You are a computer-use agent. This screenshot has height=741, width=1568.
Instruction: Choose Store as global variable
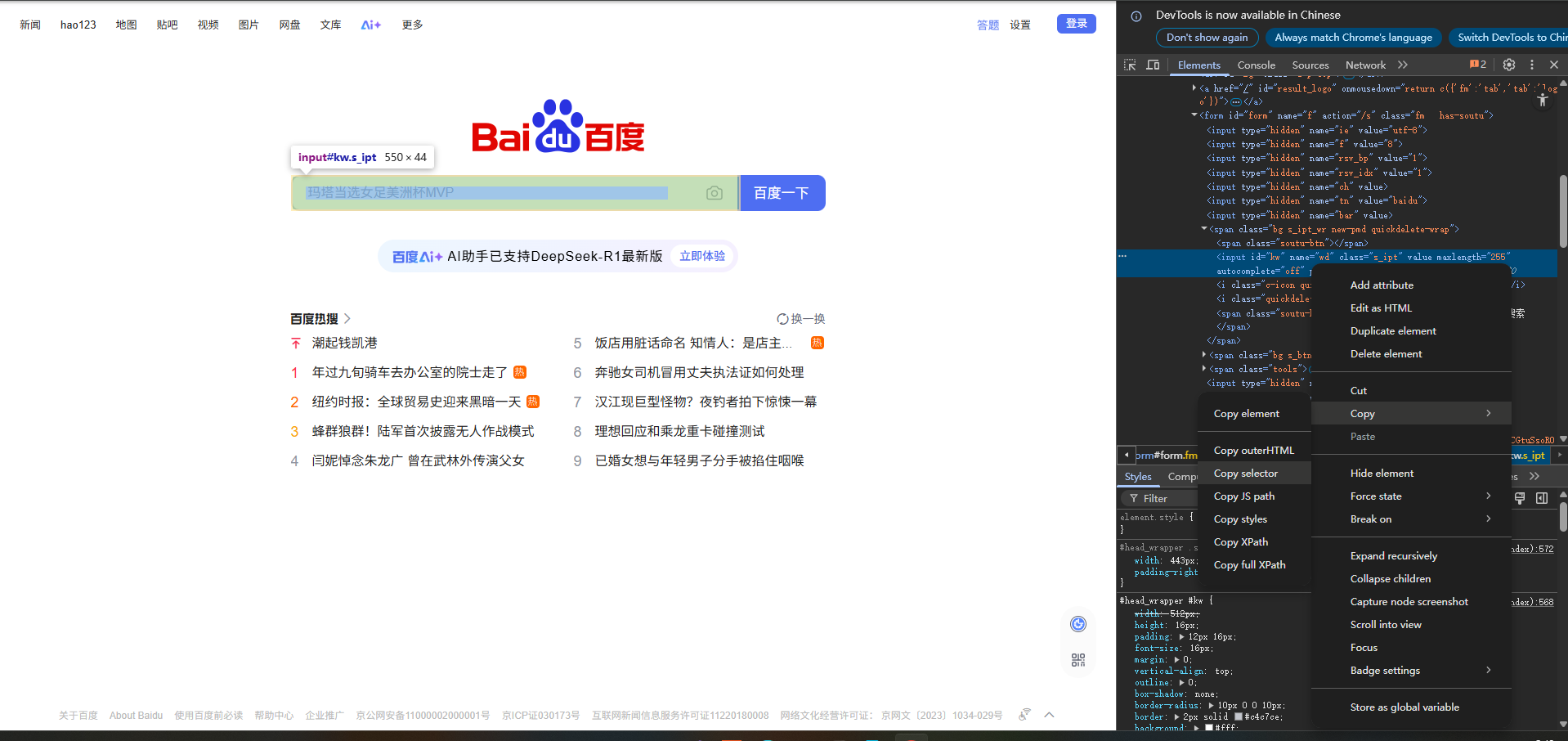[x=1411, y=707]
